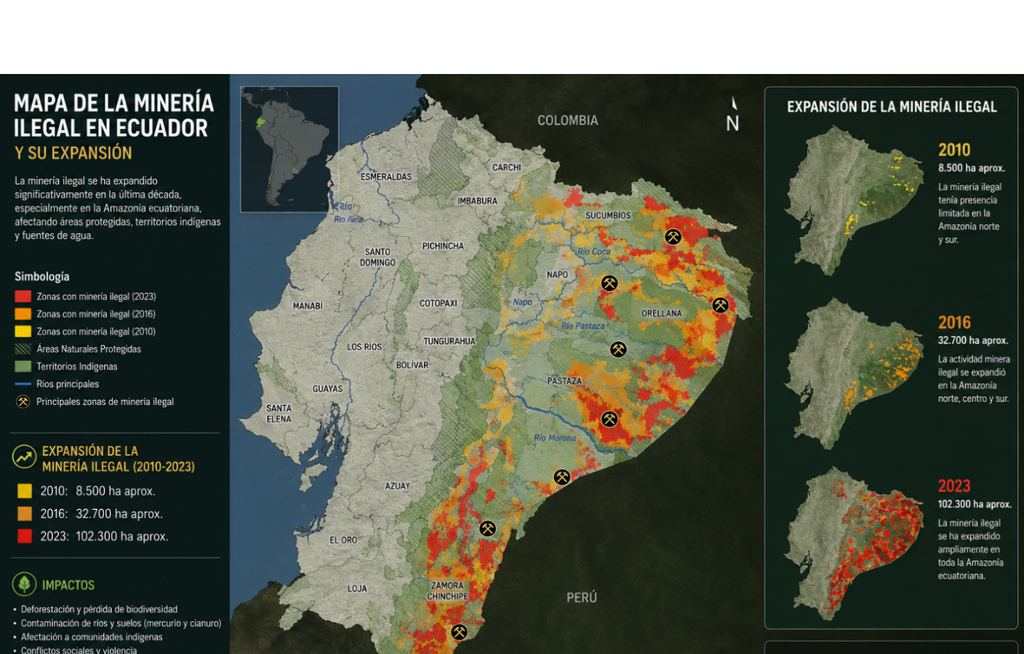Click the red legend swatch for Zonas 2023
1024x654 pixels.
(23, 297)
